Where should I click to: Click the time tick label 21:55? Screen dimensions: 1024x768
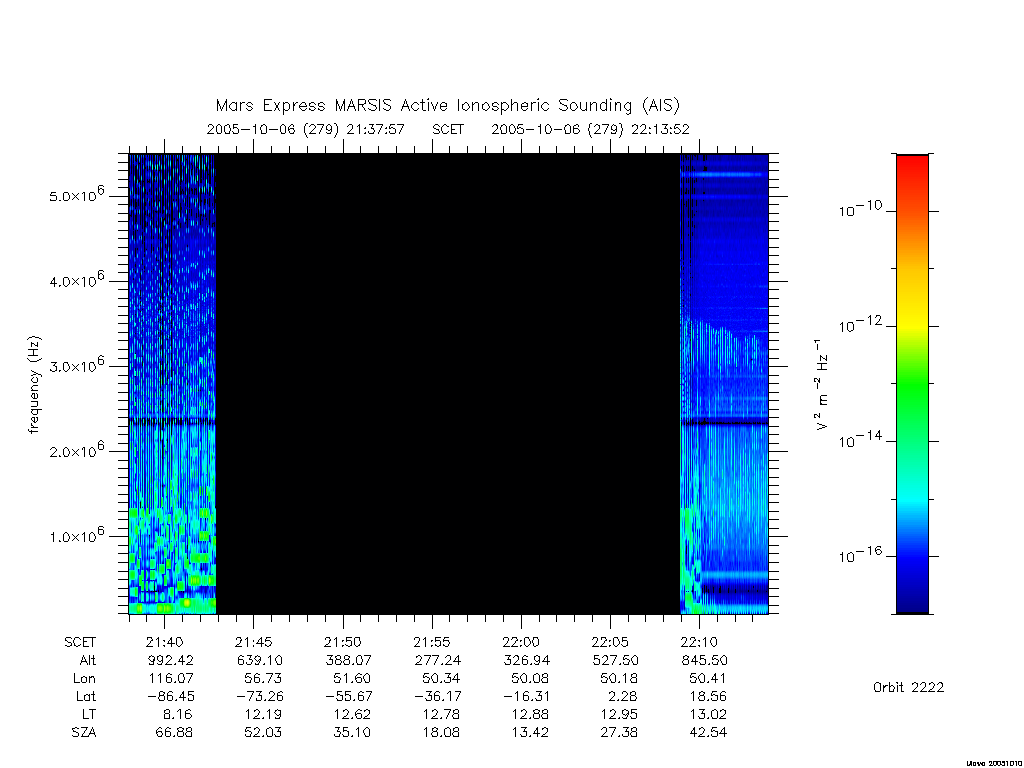432,643
